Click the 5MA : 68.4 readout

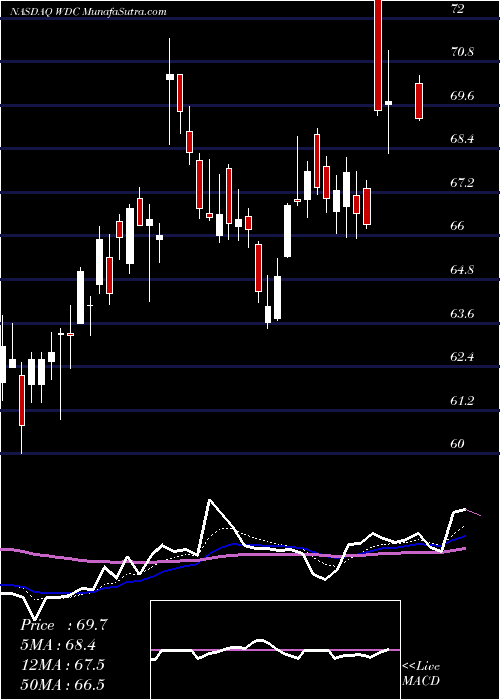(x=58, y=645)
